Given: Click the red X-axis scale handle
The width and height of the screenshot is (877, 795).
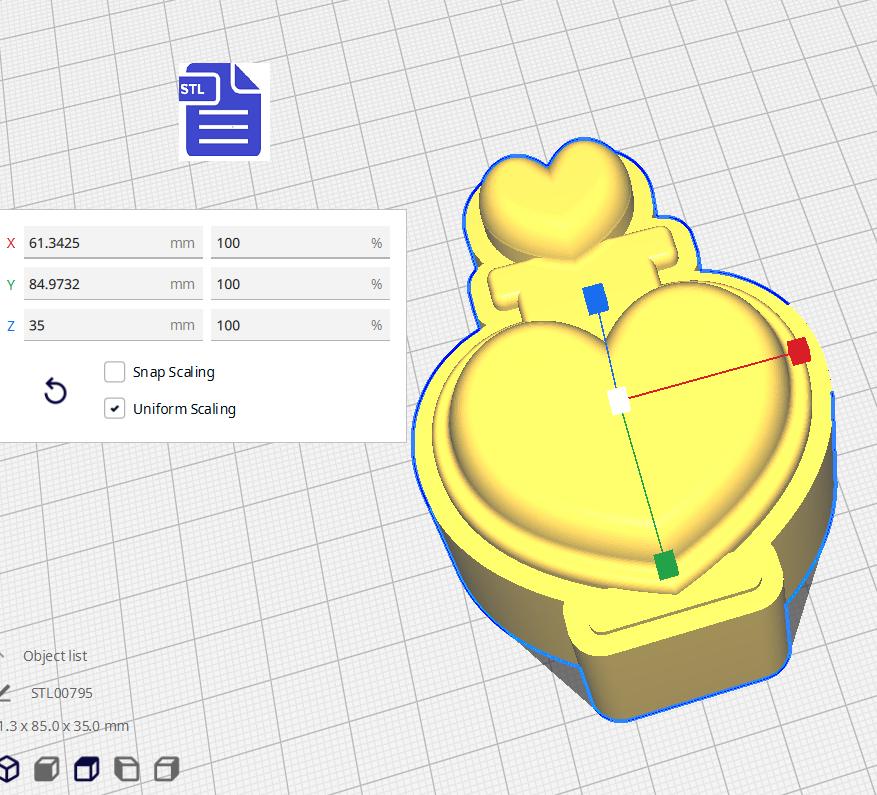Looking at the screenshot, I should pos(798,351).
